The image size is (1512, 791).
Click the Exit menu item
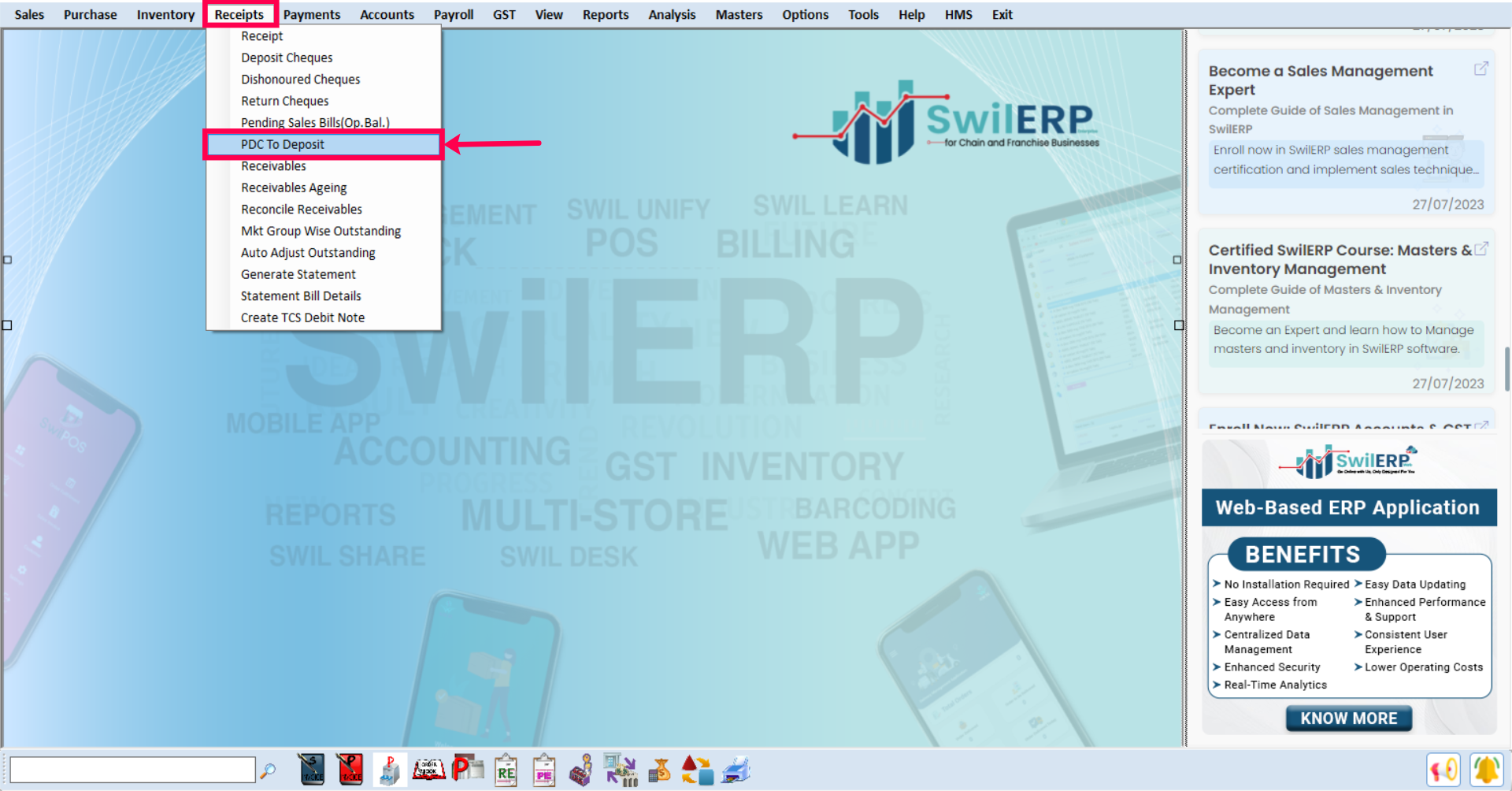pos(1002,14)
